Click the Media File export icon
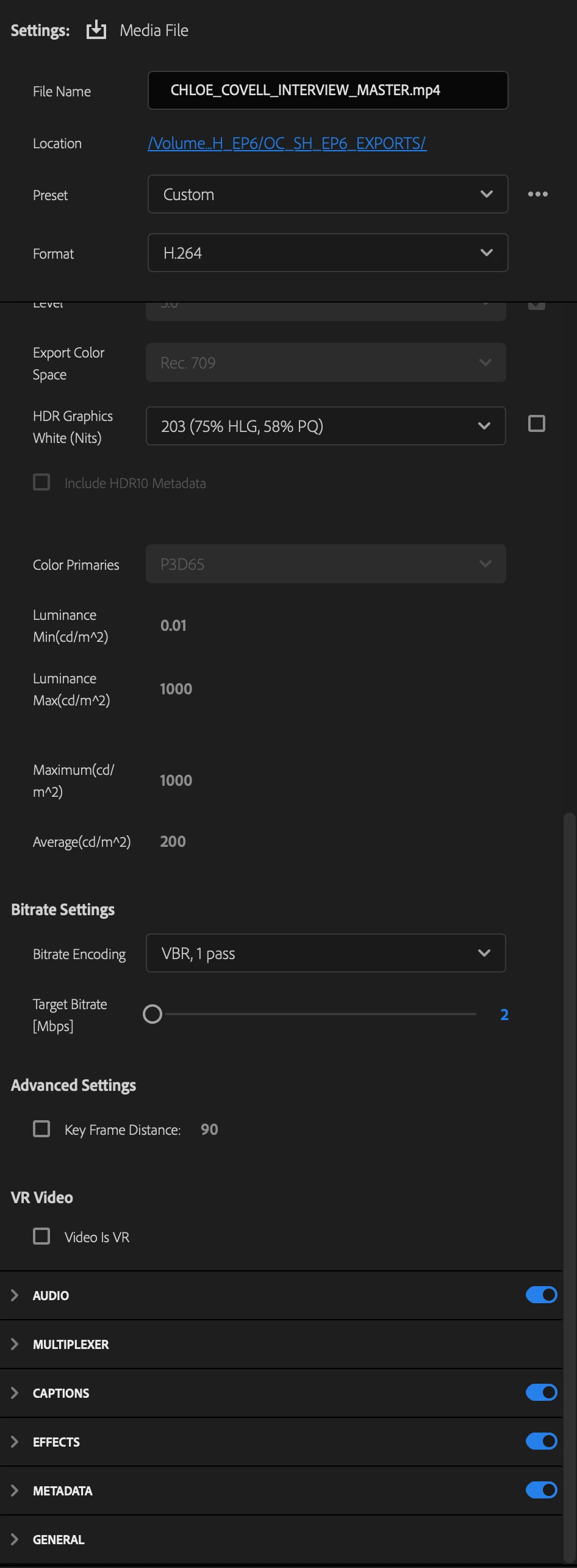Screen dimensions: 577x1568 point(96,30)
